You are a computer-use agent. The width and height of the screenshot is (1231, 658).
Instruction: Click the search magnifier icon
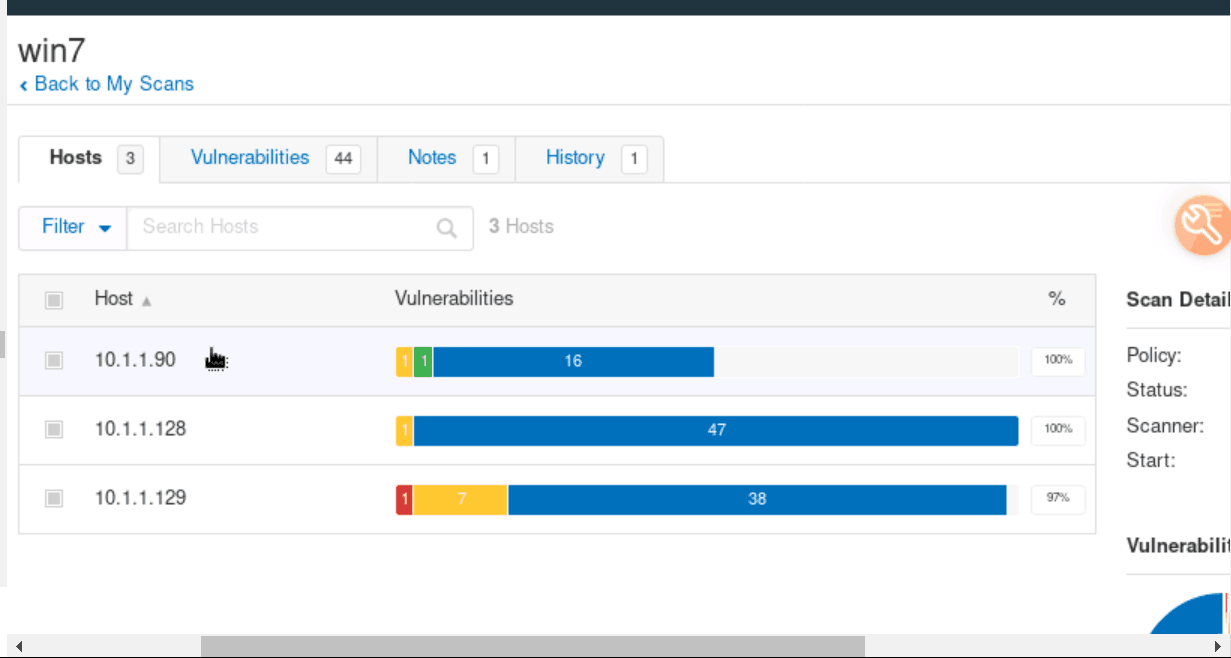(447, 228)
